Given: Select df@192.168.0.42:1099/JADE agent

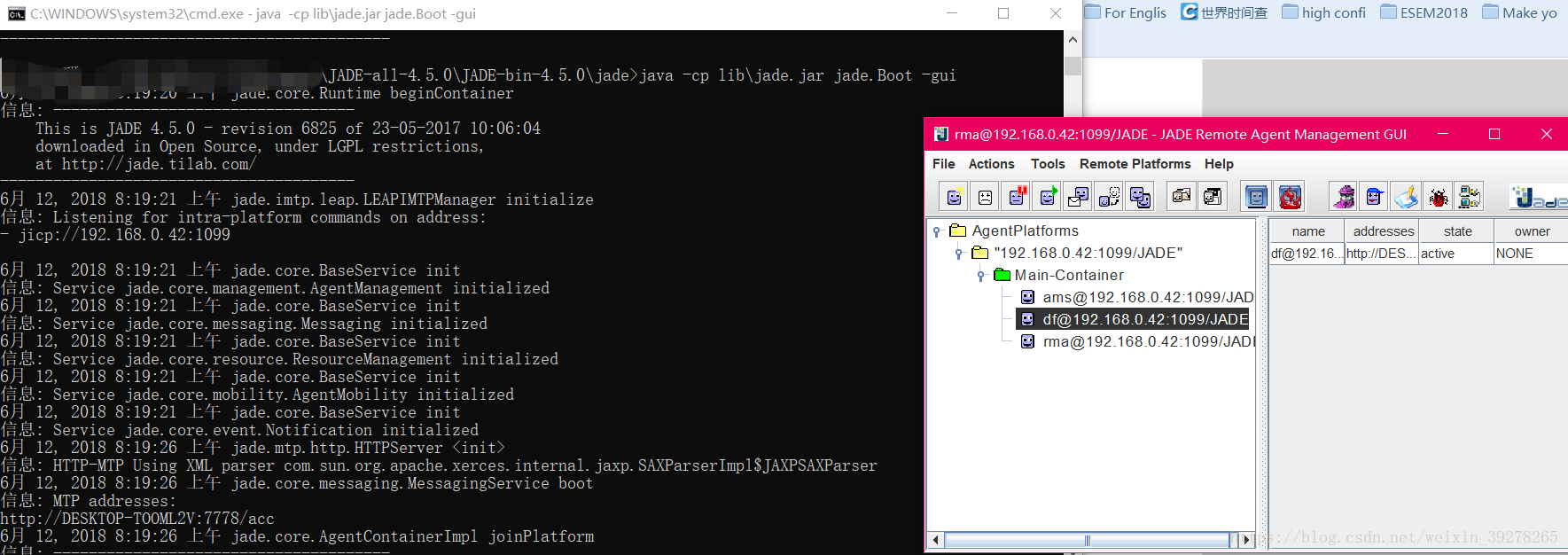Looking at the screenshot, I should pos(1145,319).
